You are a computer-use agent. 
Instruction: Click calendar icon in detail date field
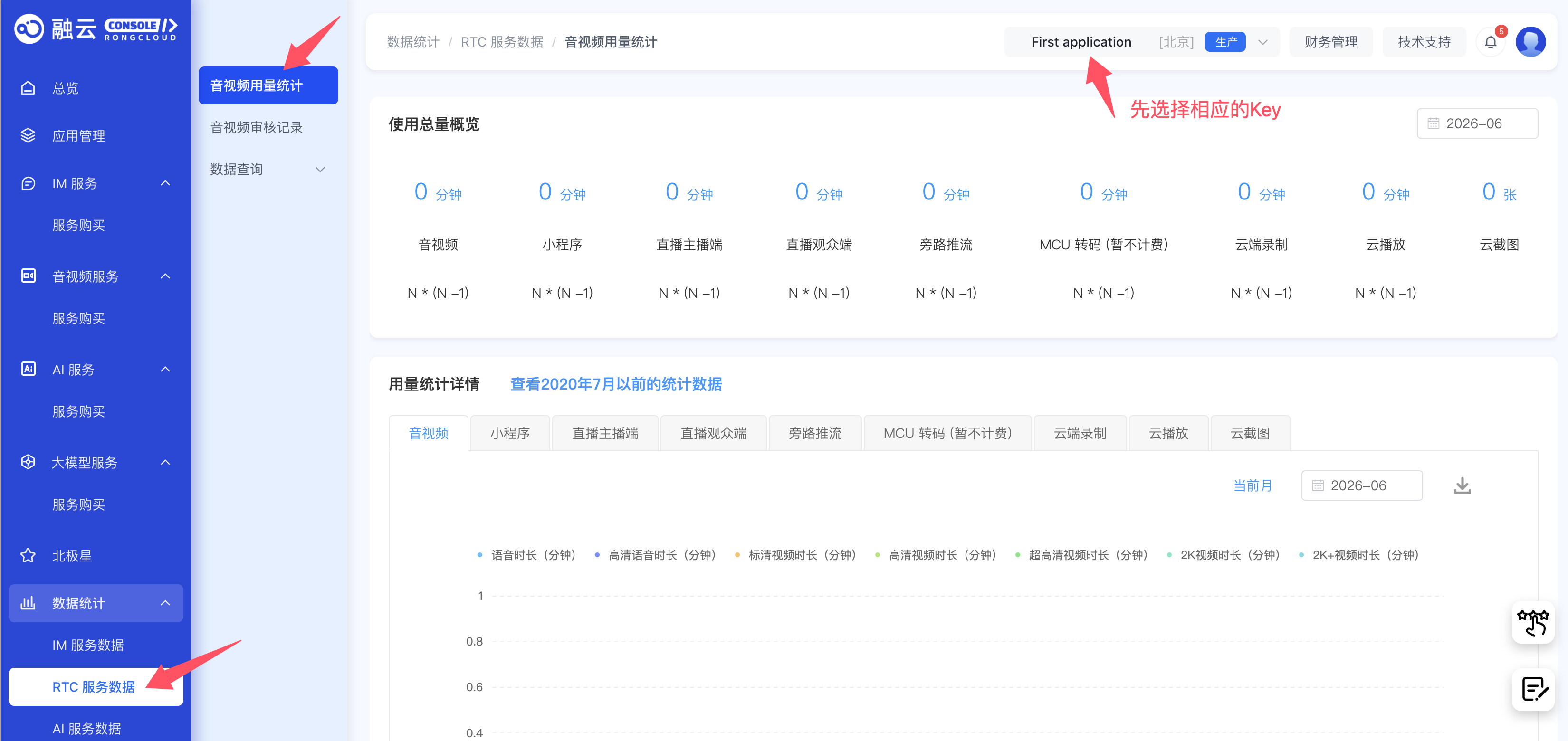tap(1317, 485)
